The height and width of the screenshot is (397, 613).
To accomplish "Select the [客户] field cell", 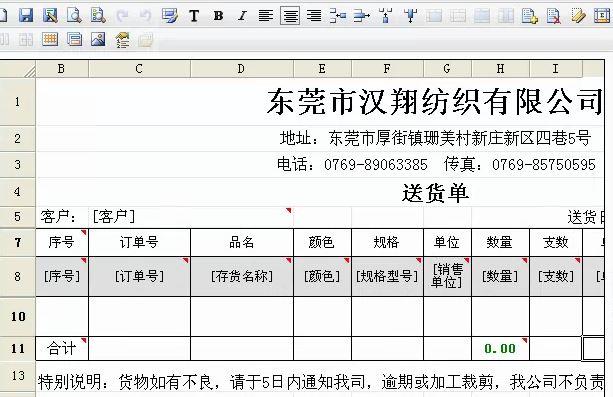I will (191, 217).
